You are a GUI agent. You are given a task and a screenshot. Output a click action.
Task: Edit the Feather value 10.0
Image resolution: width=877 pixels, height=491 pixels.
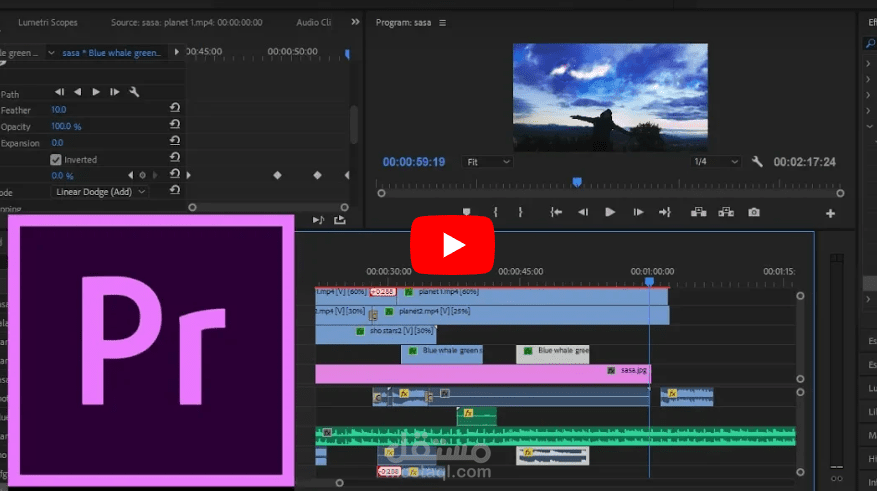[x=59, y=110]
